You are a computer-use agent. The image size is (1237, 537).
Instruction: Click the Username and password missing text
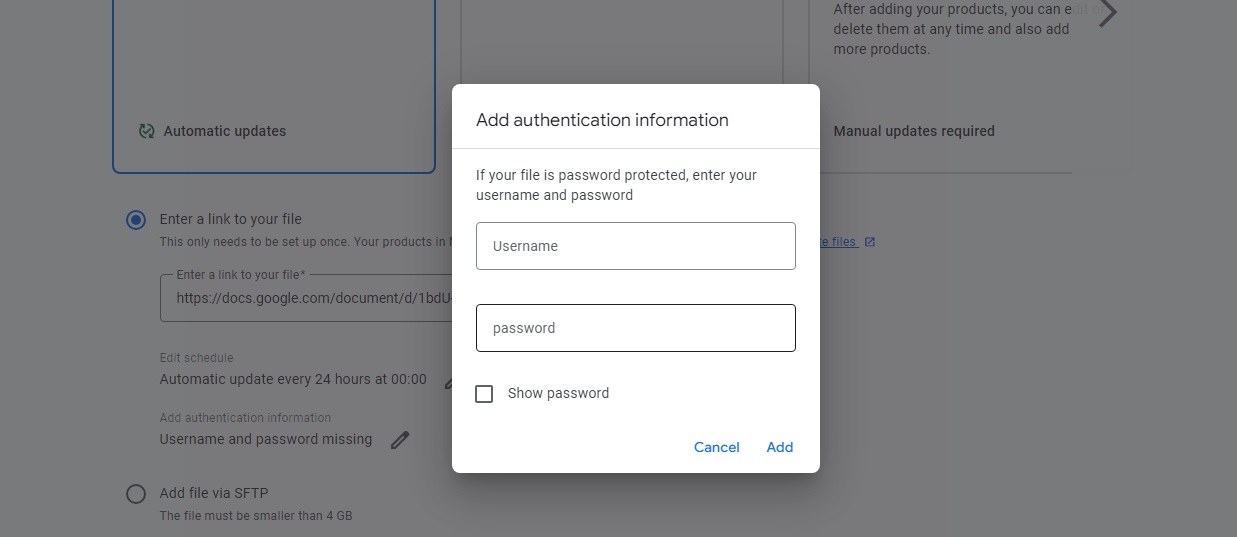(x=266, y=439)
